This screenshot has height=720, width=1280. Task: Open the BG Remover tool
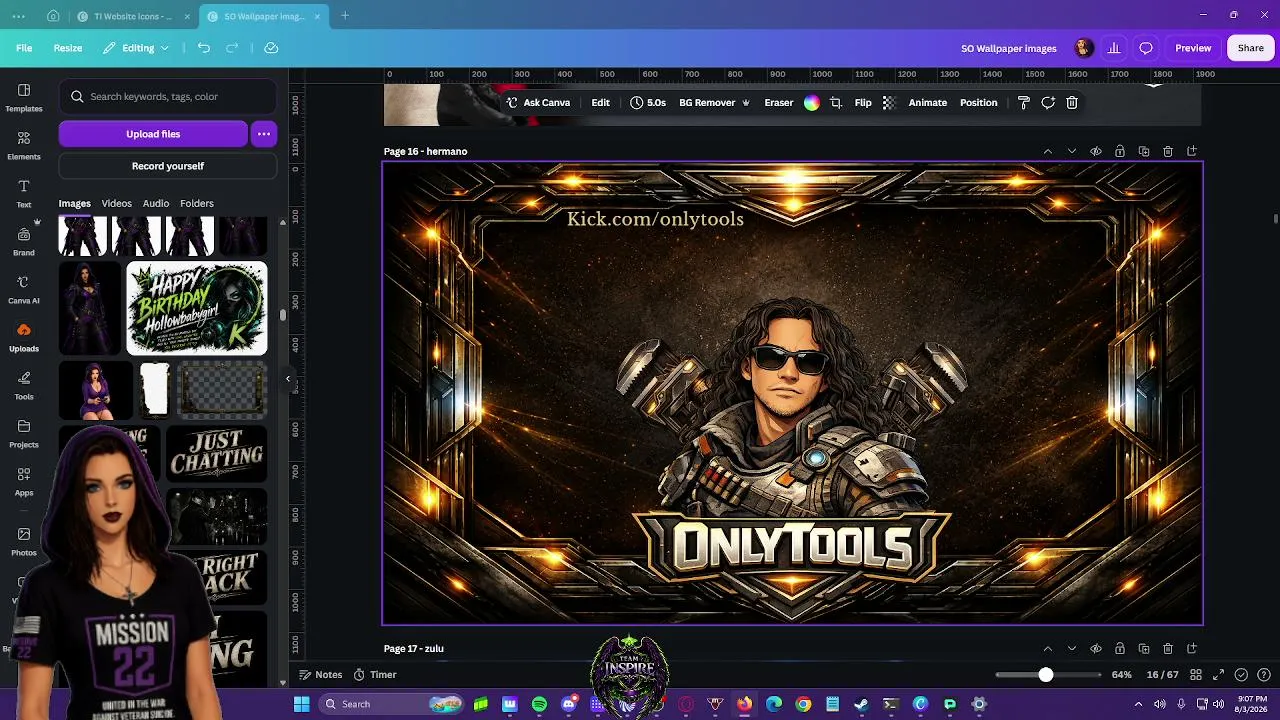(x=714, y=103)
